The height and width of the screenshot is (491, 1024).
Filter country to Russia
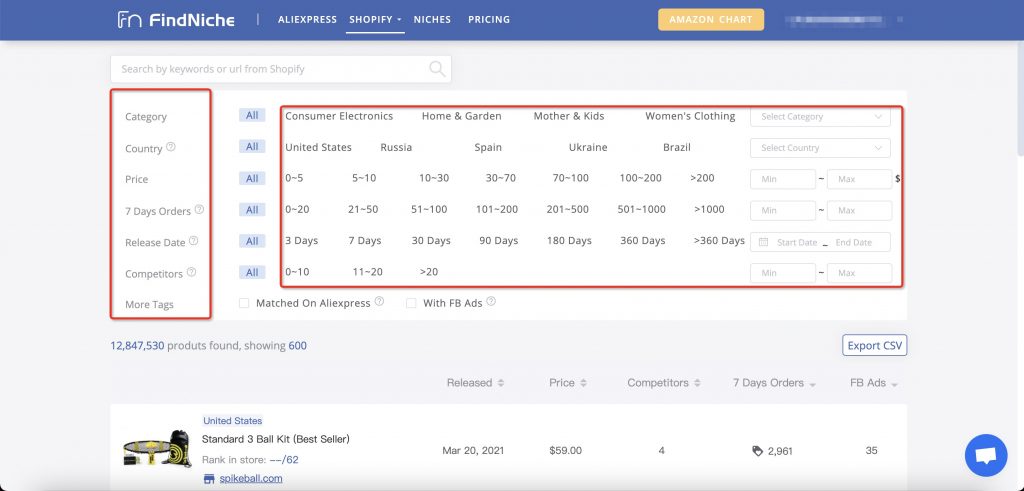click(x=396, y=148)
